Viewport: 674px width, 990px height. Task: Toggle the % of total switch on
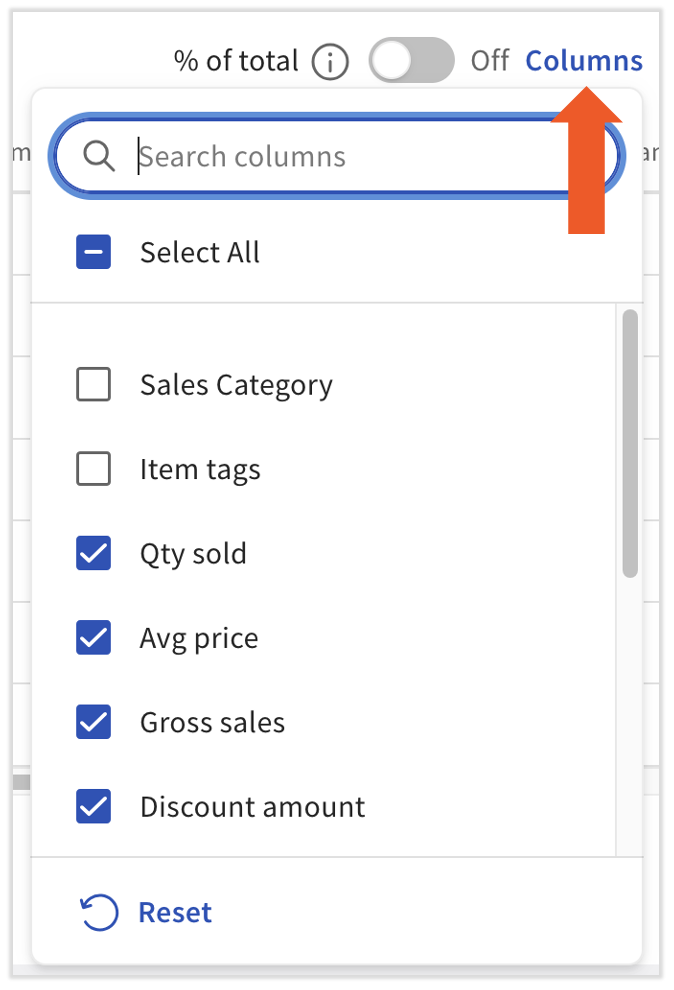[411, 61]
